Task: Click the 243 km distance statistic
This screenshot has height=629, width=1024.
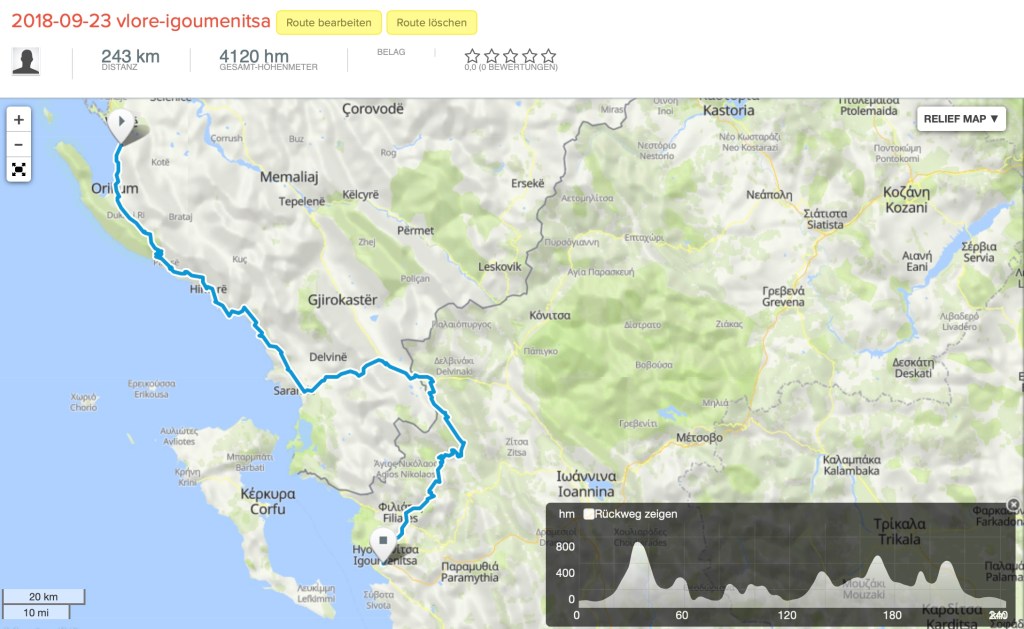Action: coord(130,58)
